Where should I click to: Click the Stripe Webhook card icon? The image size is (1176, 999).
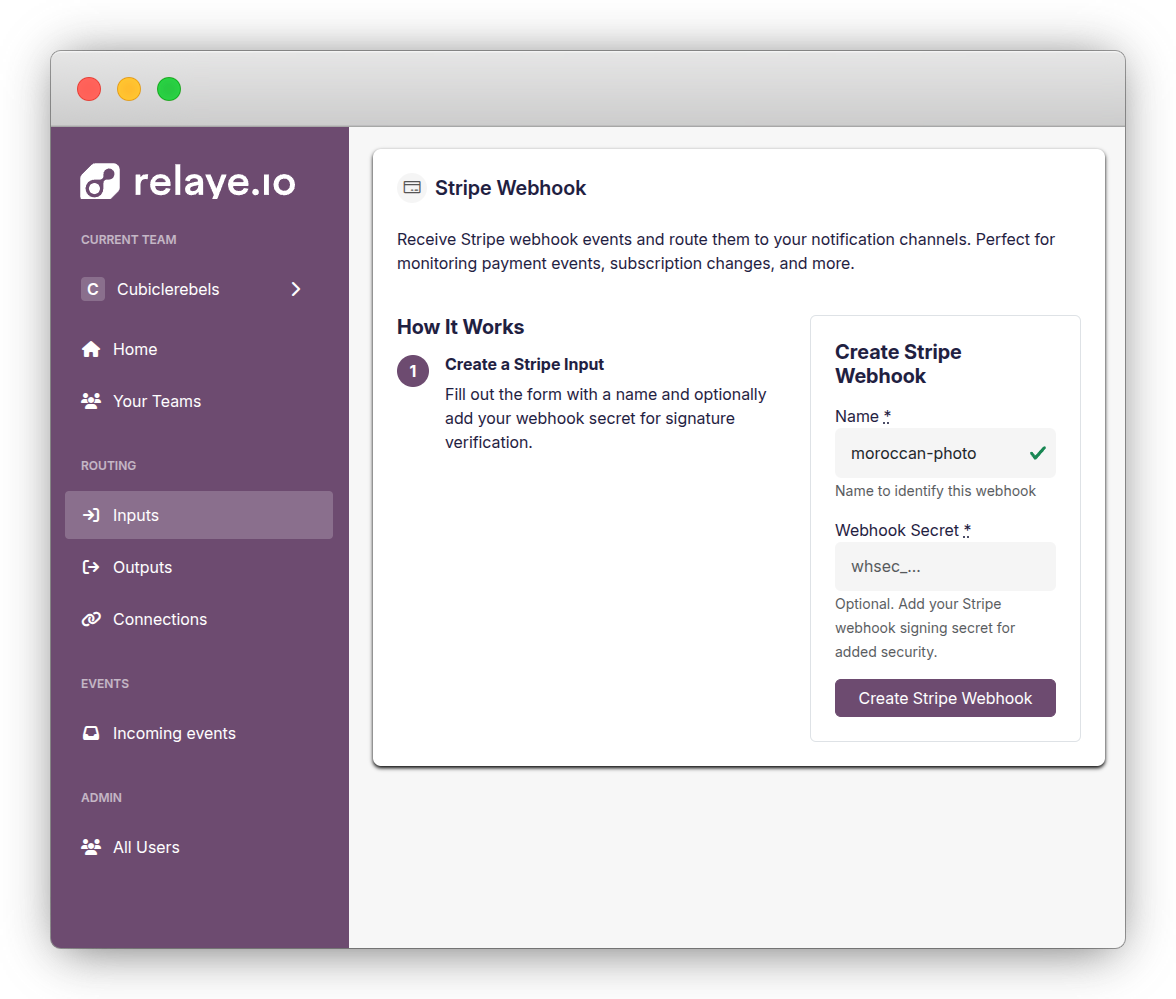click(411, 188)
